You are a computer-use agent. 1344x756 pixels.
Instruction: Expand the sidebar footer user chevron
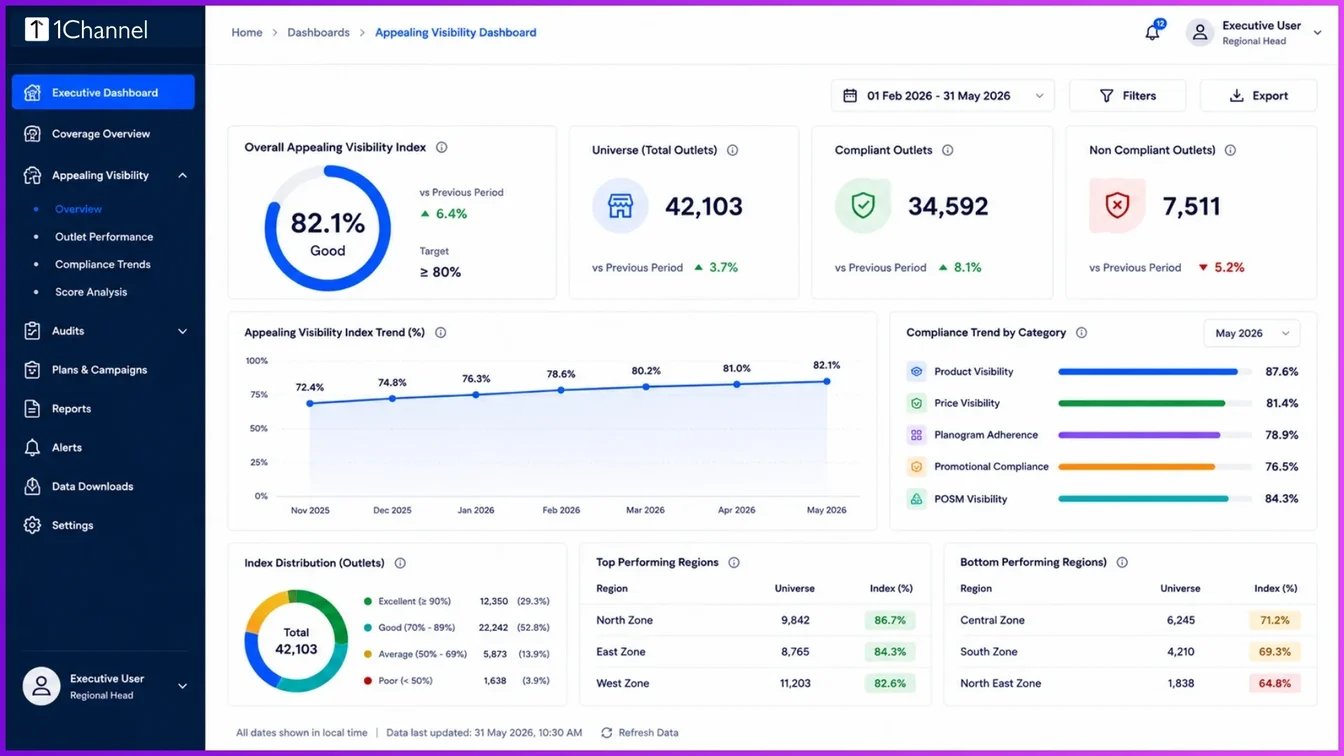(x=182, y=686)
